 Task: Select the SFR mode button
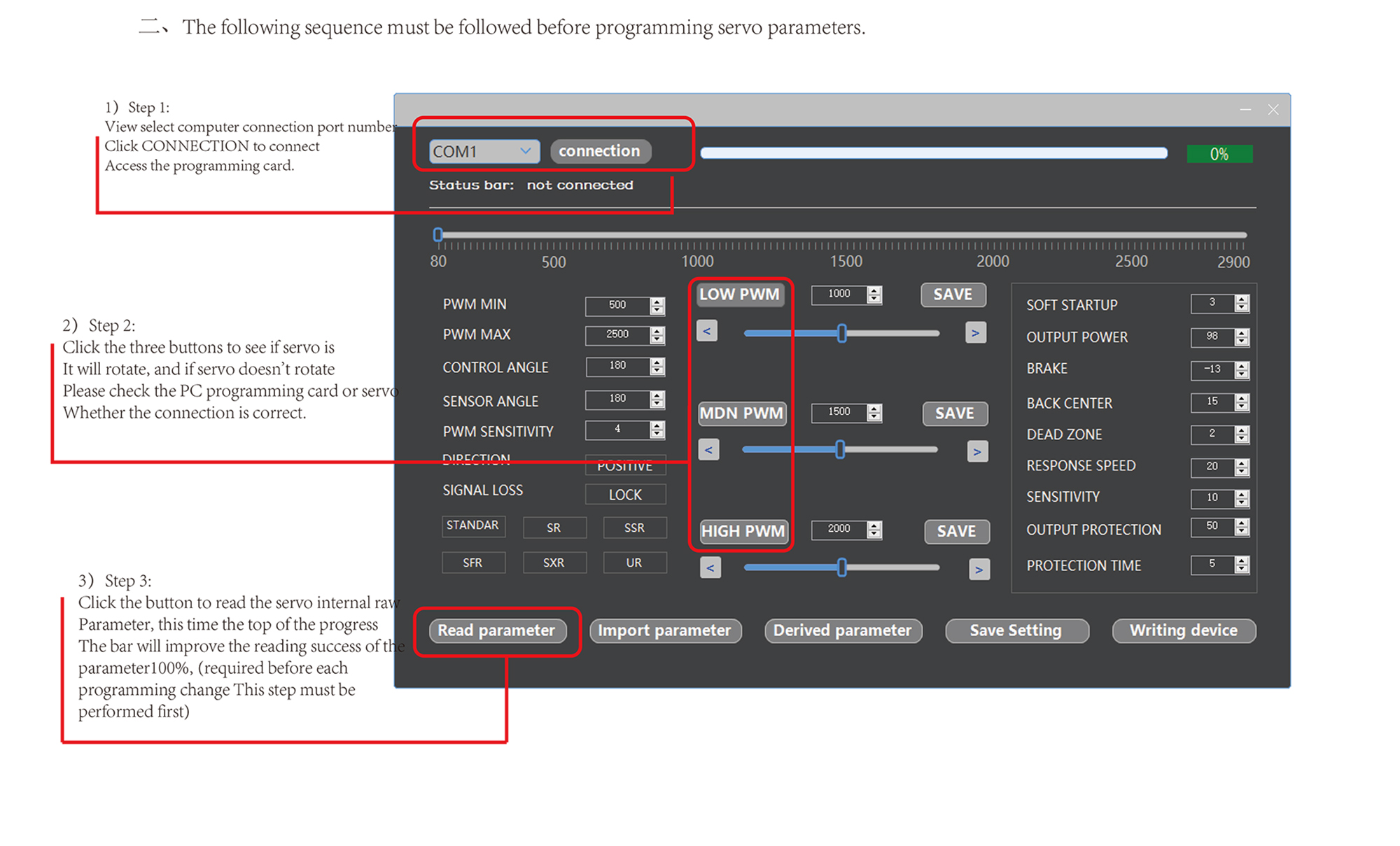click(x=473, y=563)
